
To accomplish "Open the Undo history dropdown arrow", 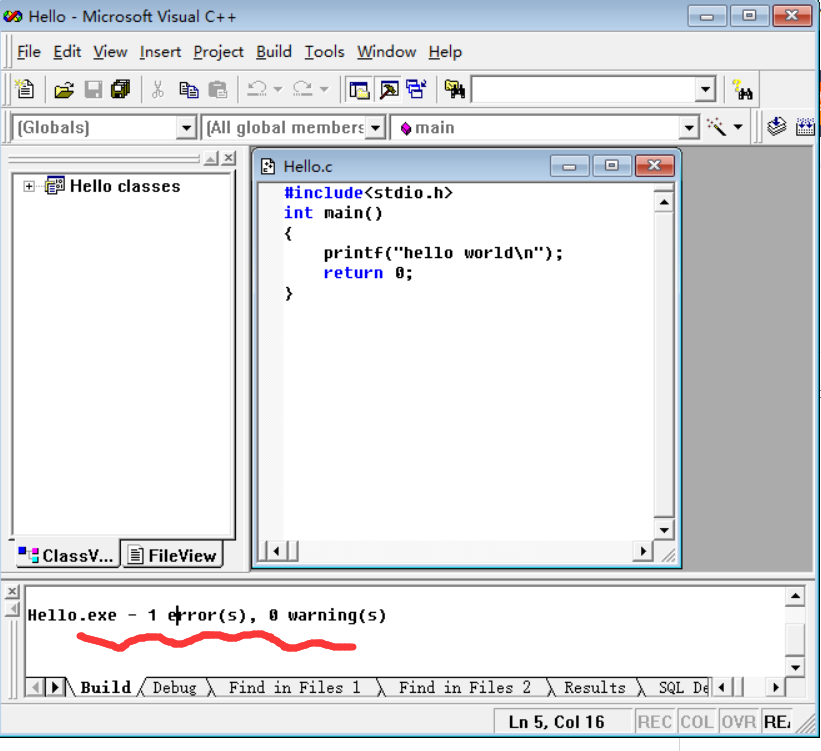I will click(x=278, y=89).
